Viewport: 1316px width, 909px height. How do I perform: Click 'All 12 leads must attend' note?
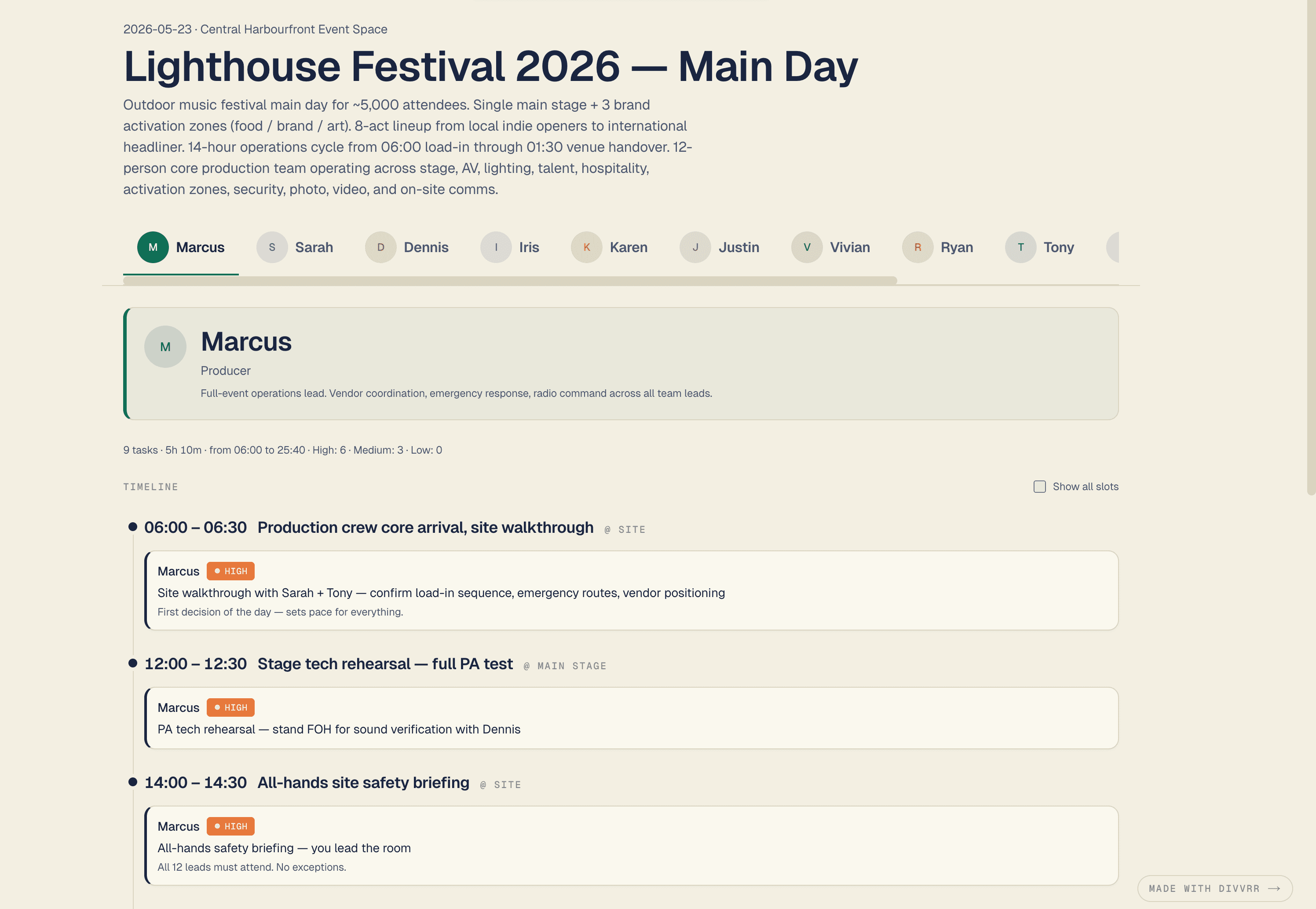(252, 867)
